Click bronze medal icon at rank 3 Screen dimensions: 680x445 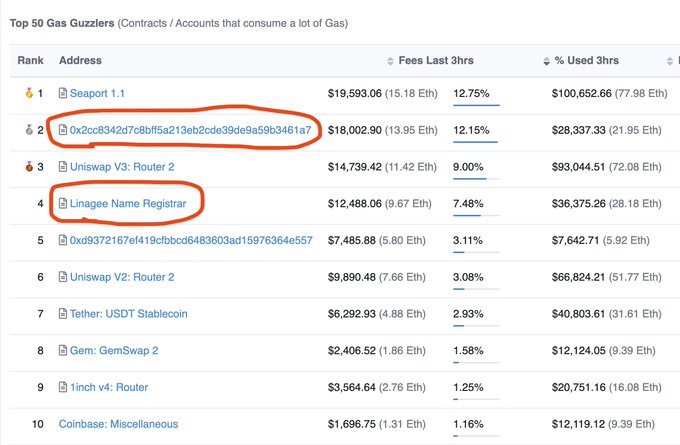pyautogui.click(x=29, y=167)
